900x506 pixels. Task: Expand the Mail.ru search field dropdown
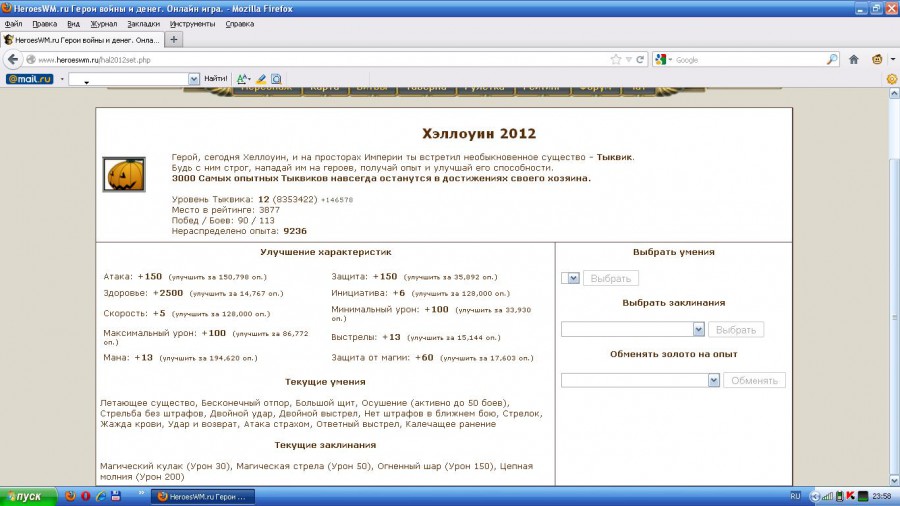194,79
